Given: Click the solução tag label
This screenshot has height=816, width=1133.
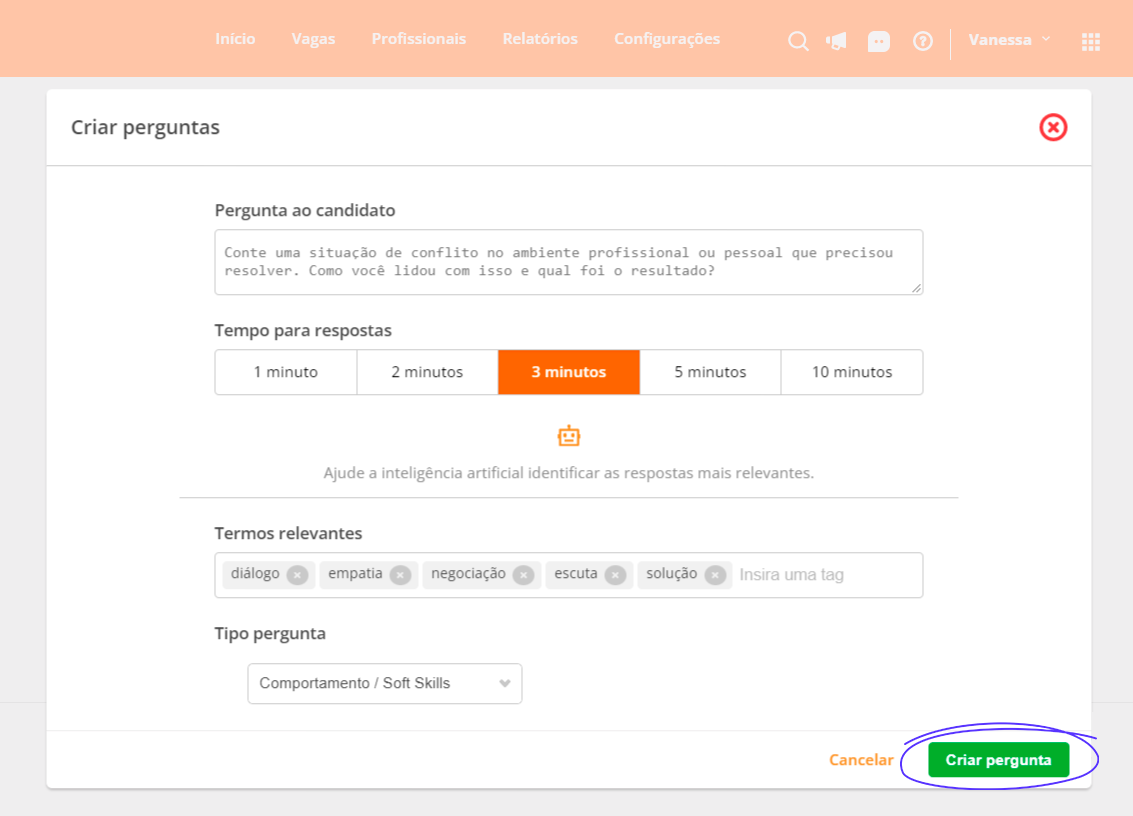Looking at the screenshot, I should pos(671,573).
